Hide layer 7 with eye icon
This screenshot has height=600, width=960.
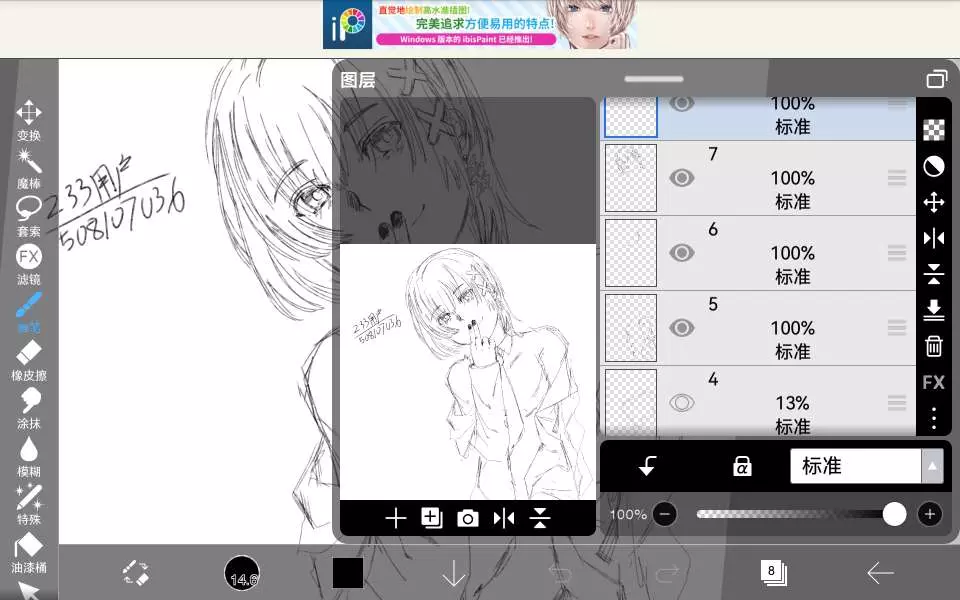click(681, 178)
